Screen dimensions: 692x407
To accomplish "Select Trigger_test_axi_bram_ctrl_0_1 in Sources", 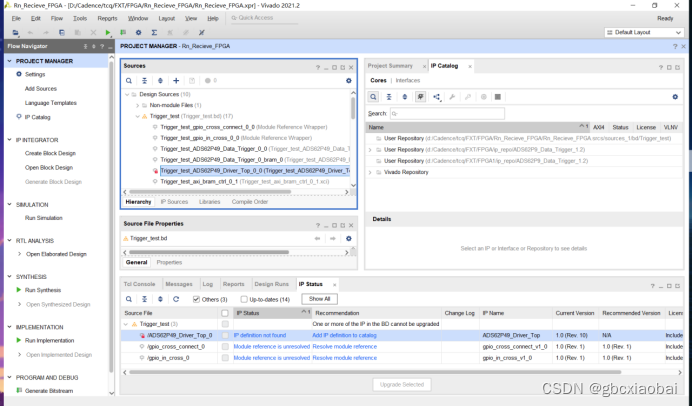I will [x=245, y=181].
